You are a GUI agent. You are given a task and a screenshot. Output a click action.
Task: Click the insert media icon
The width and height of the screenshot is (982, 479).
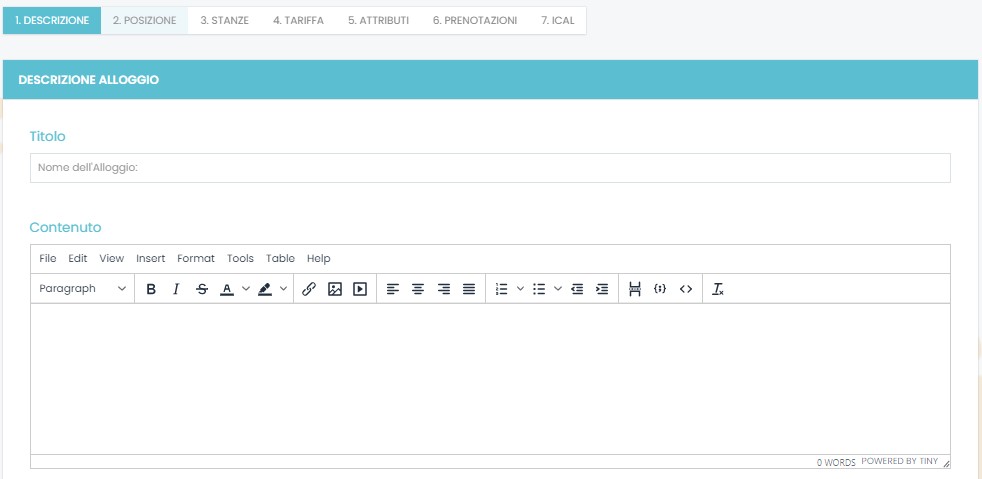click(x=360, y=289)
